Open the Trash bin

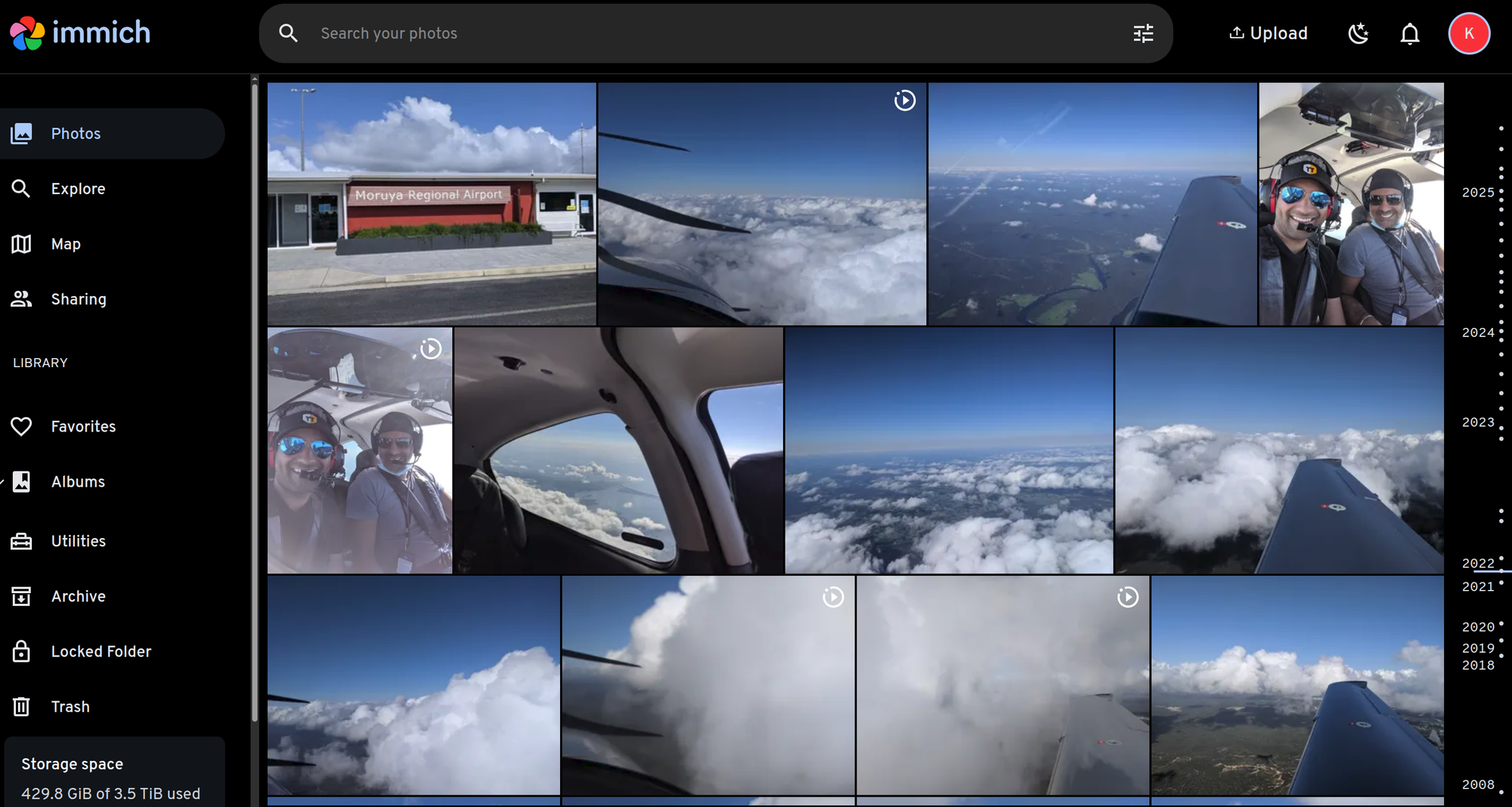click(21, 707)
